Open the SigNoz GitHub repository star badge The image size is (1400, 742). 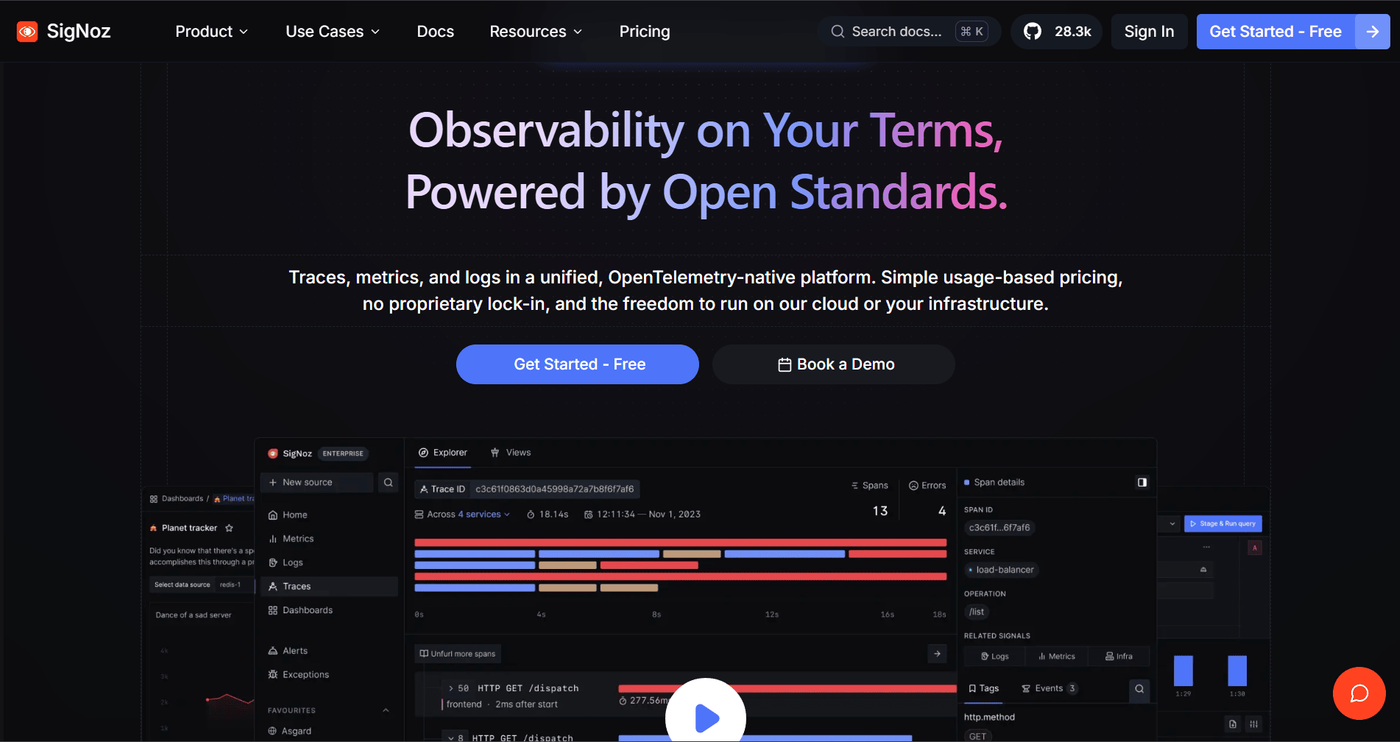pos(1057,32)
